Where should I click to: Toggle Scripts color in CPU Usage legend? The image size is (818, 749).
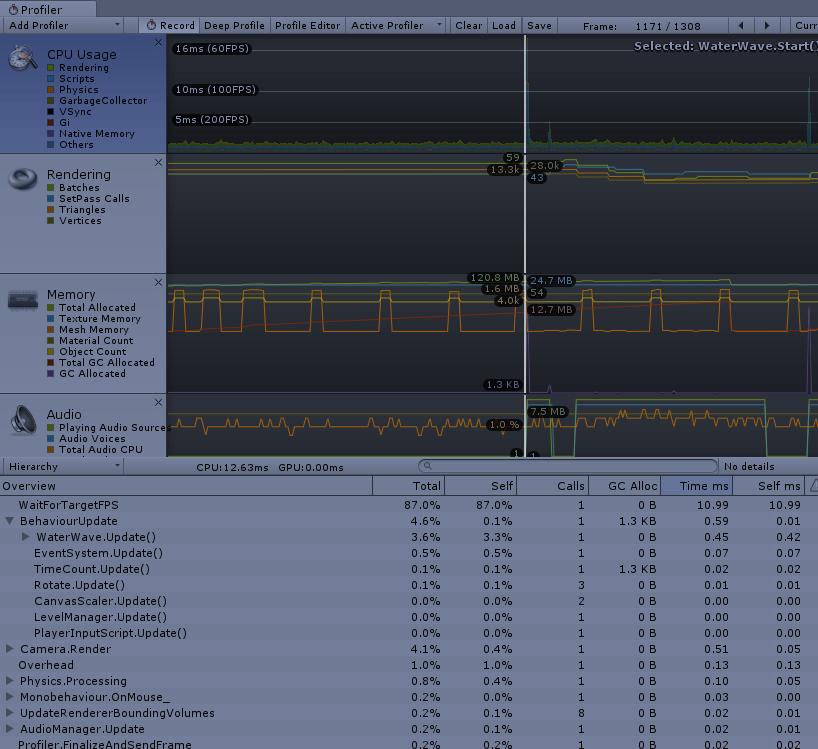[x=51, y=79]
